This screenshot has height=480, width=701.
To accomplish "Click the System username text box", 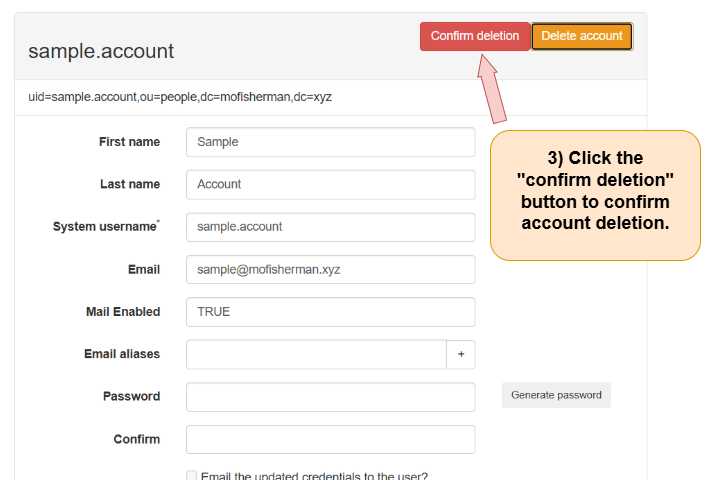I will (x=330, y=227).
